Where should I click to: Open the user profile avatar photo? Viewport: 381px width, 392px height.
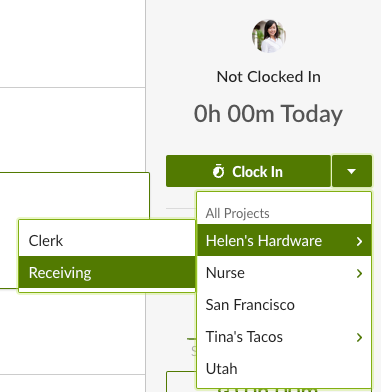click(x=269, y=36)
